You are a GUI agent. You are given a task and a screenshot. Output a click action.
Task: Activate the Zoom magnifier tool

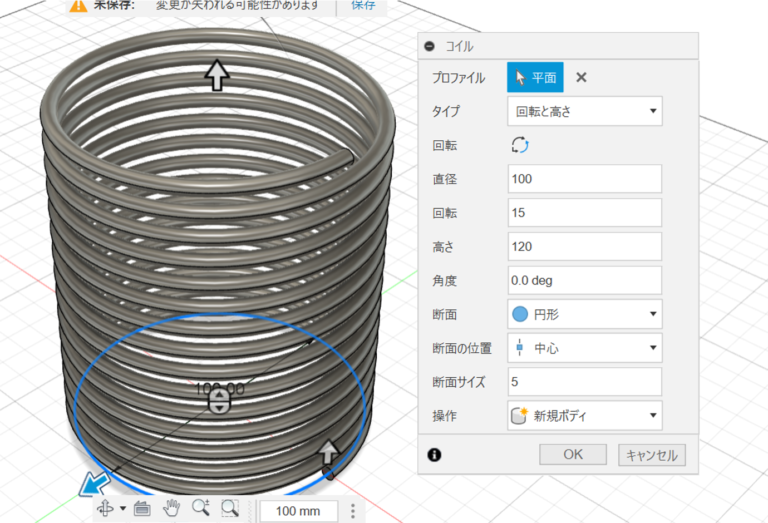(x=200, y=508)
